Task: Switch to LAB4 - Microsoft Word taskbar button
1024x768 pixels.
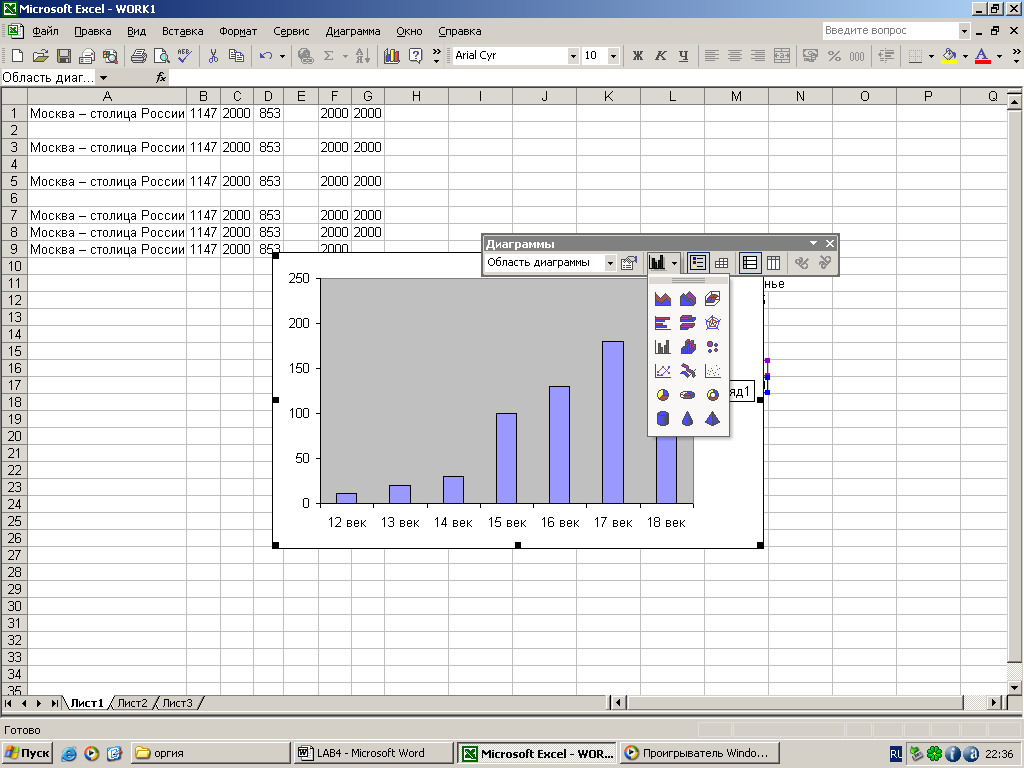Action: click(373, 753)
